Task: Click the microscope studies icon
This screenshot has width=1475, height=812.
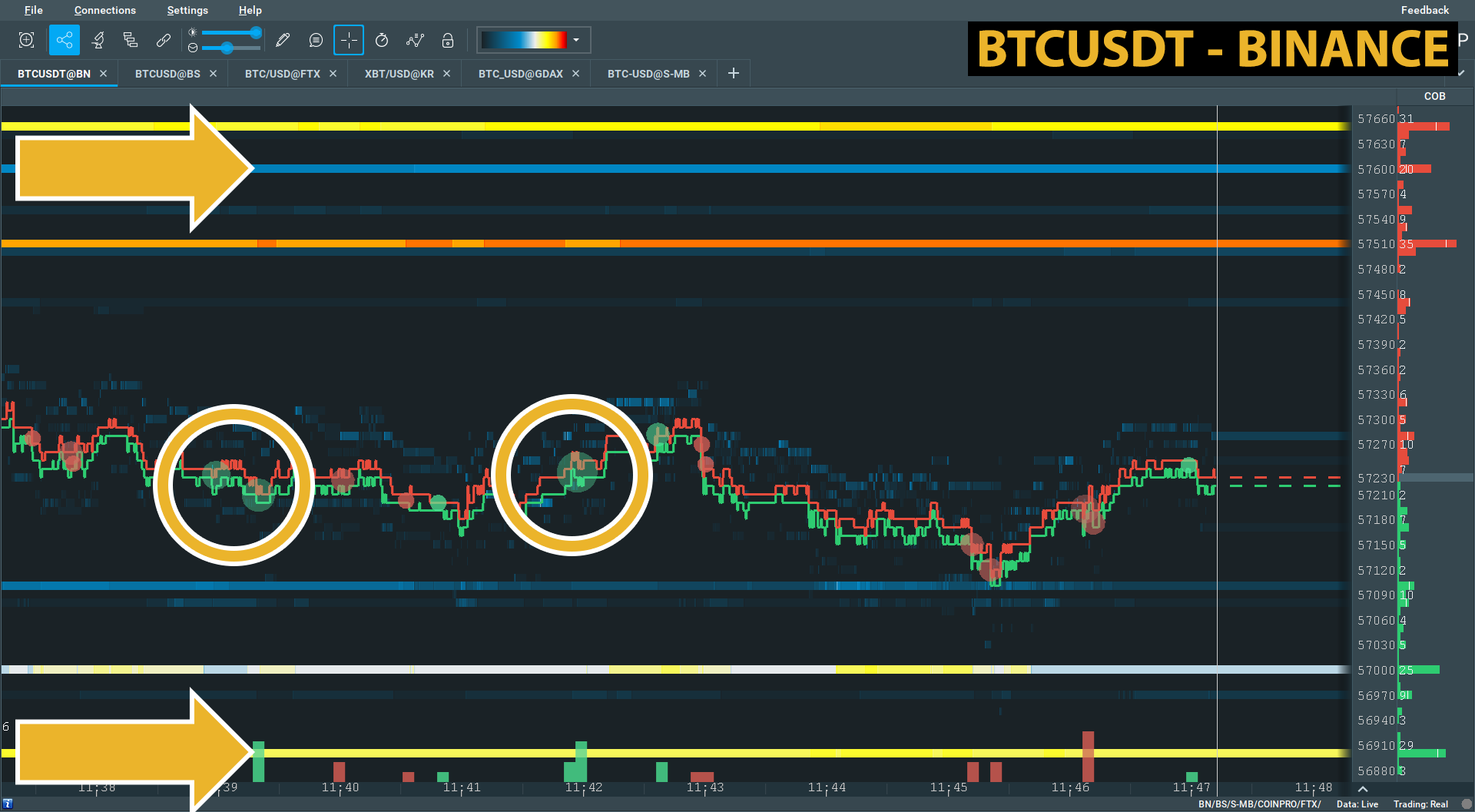Action: (x=98, y=40)
